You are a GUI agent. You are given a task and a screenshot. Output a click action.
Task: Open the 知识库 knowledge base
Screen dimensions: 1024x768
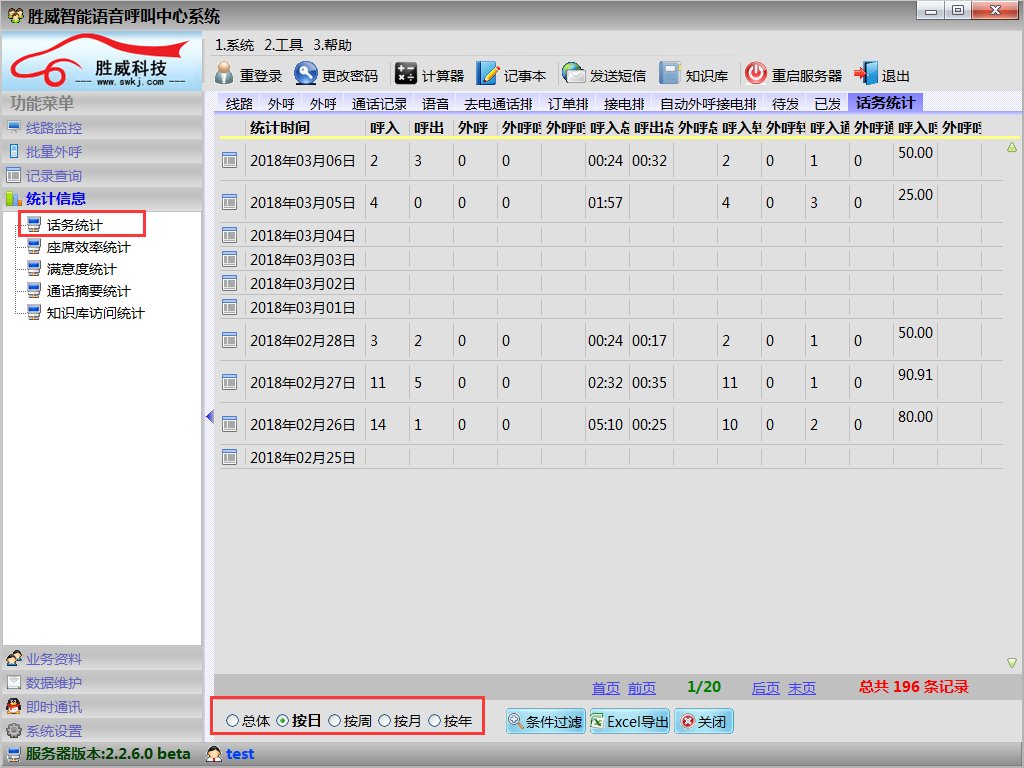pos(670,75)
